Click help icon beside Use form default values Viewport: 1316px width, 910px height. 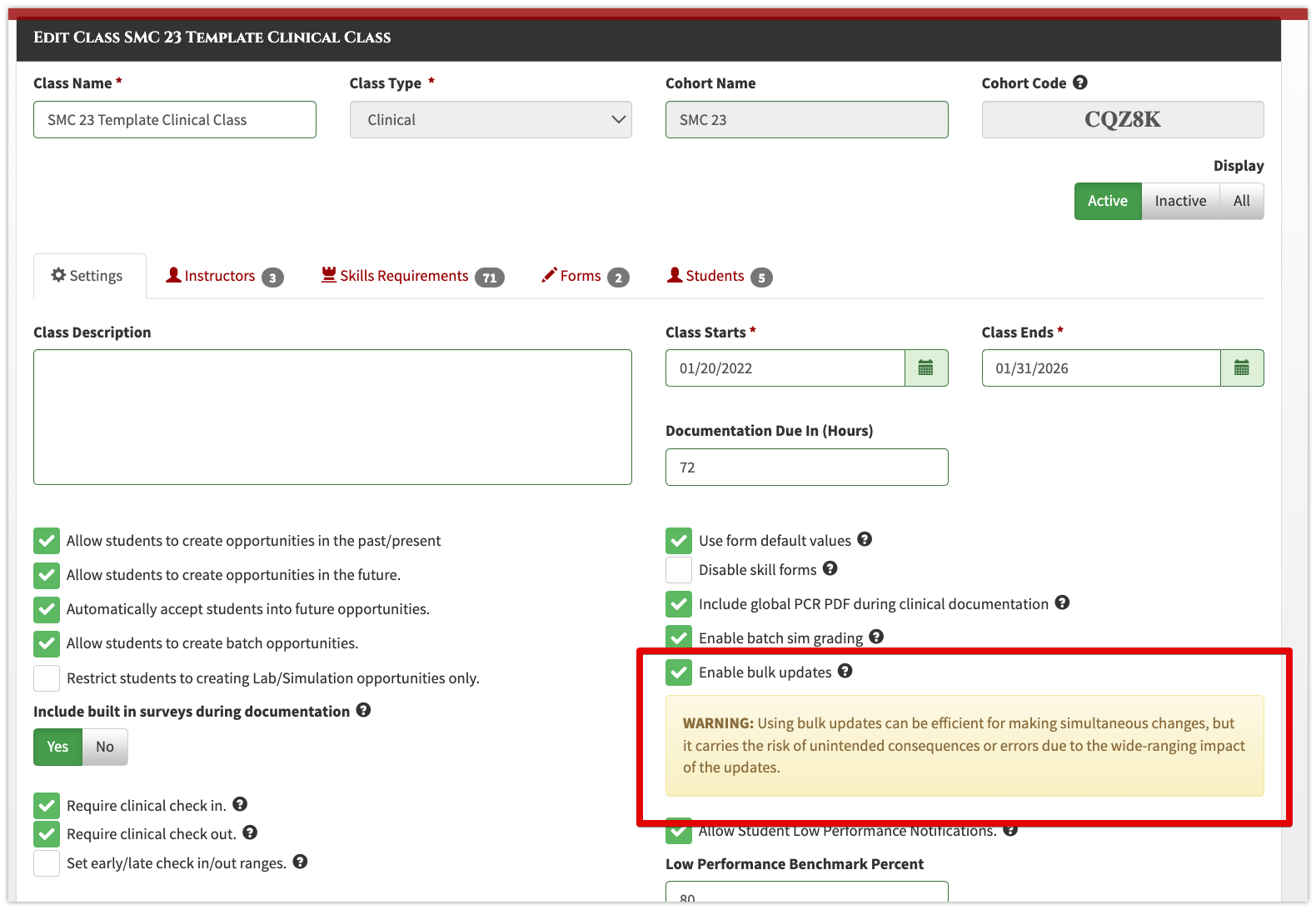[865, 539]
